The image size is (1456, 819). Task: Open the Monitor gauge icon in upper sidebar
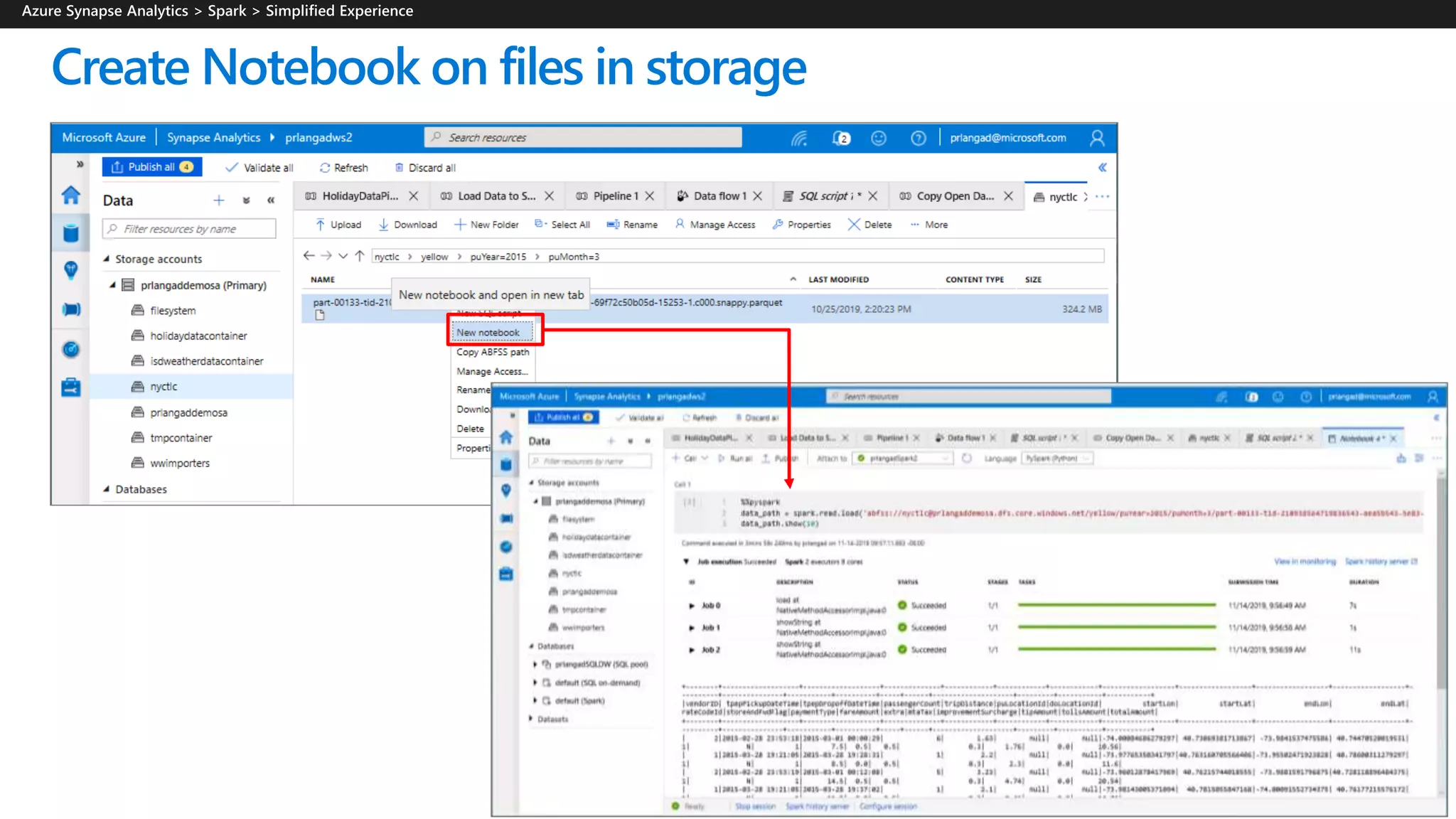71,349
